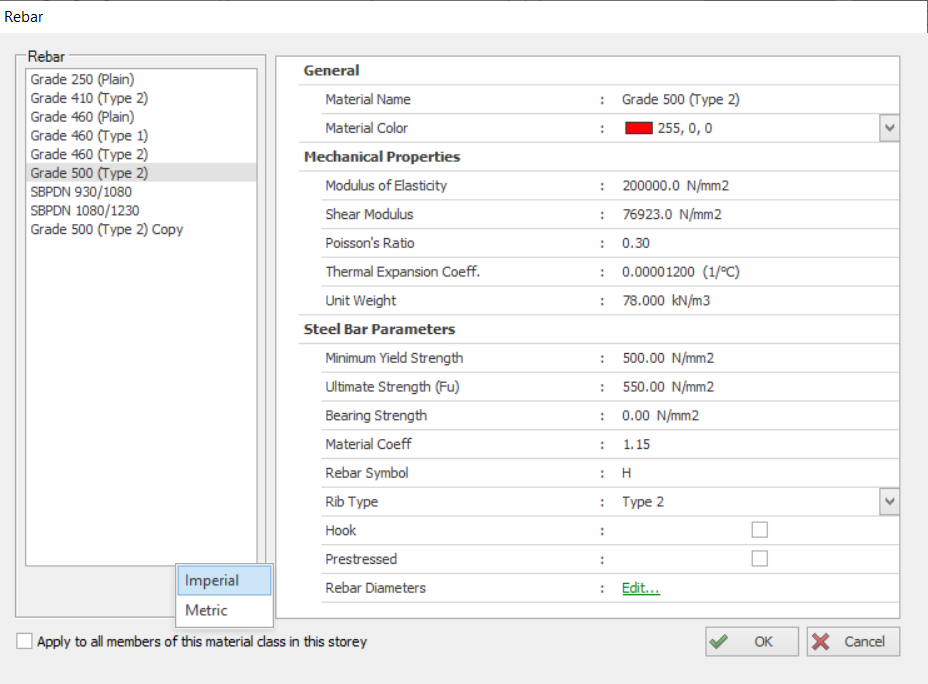
Task: Select Grade 410 (Type 2) rebar
Action: pyautogui.click(x=89, y=98)
